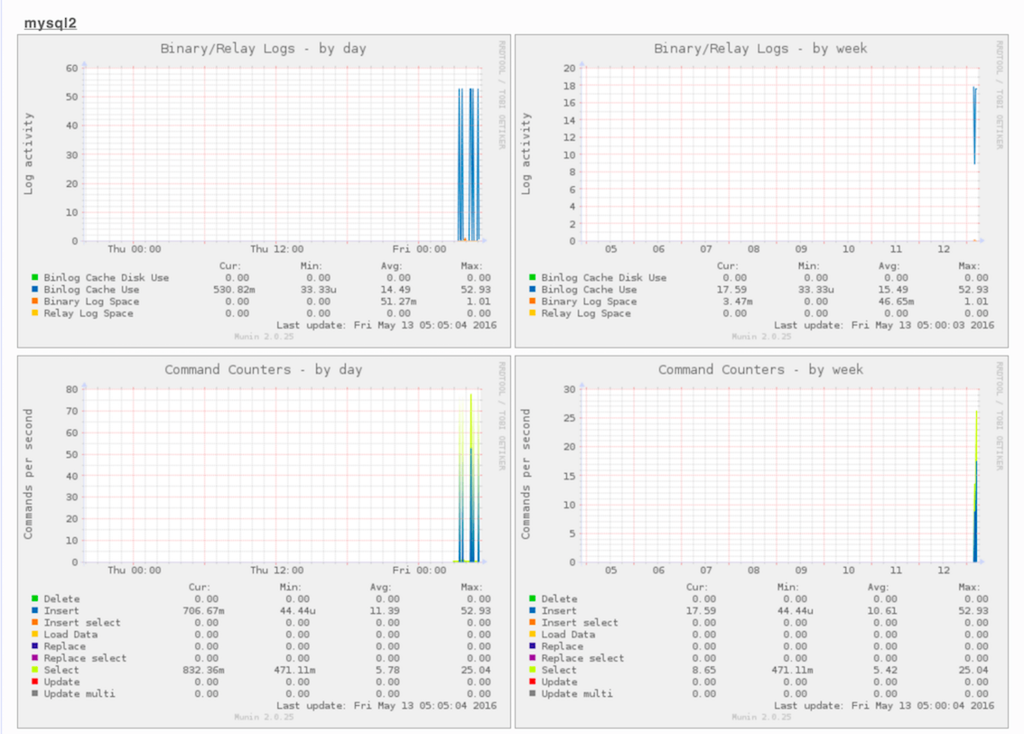The height and width of the screenshot is (734, 1024).
Task: Open the Binary/Relay Logs by week graph
Action: click(761, 191)
